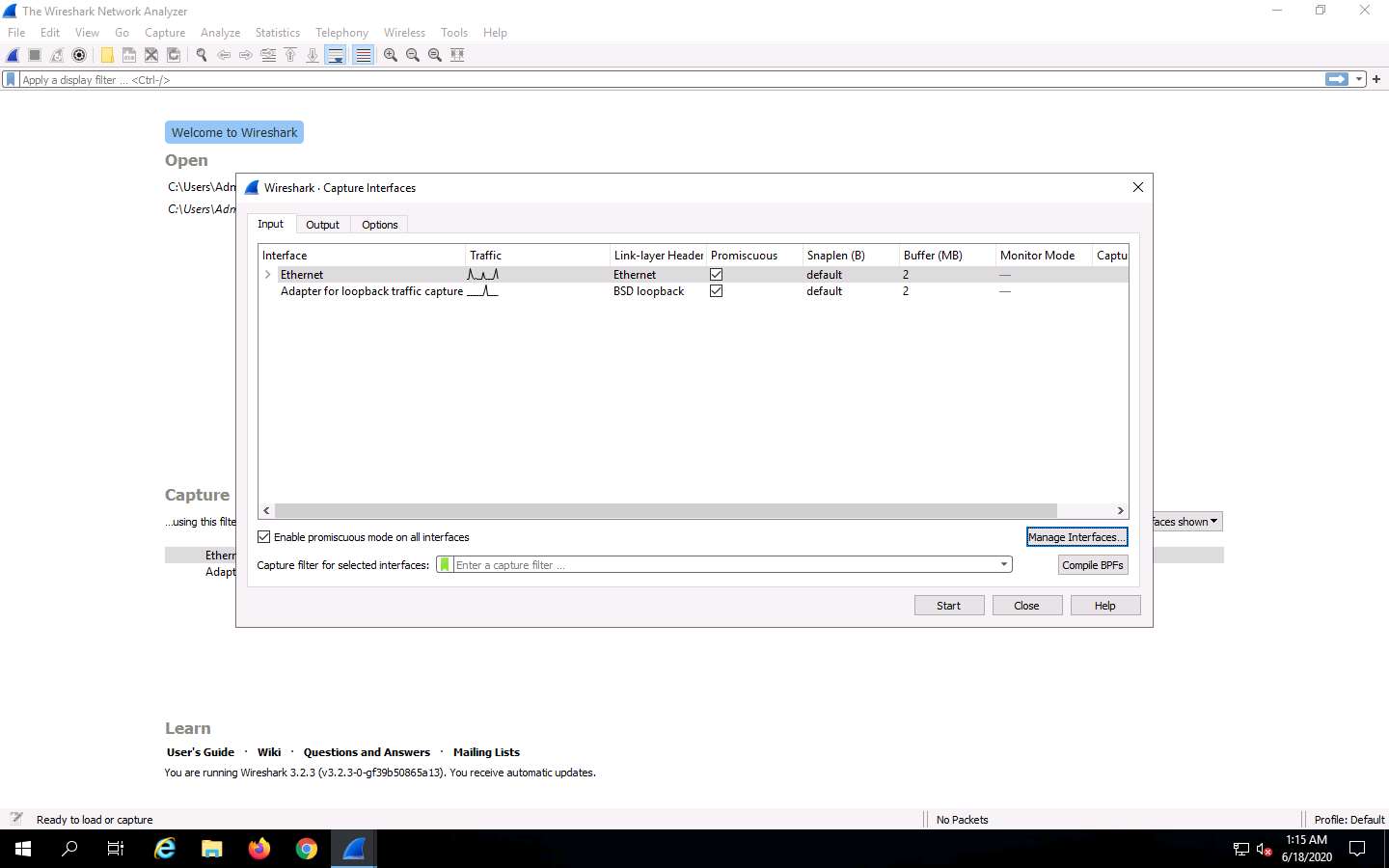Click the go to last packet icon
Viewport: 1389px width, 868px height.
tap(313, 55)
